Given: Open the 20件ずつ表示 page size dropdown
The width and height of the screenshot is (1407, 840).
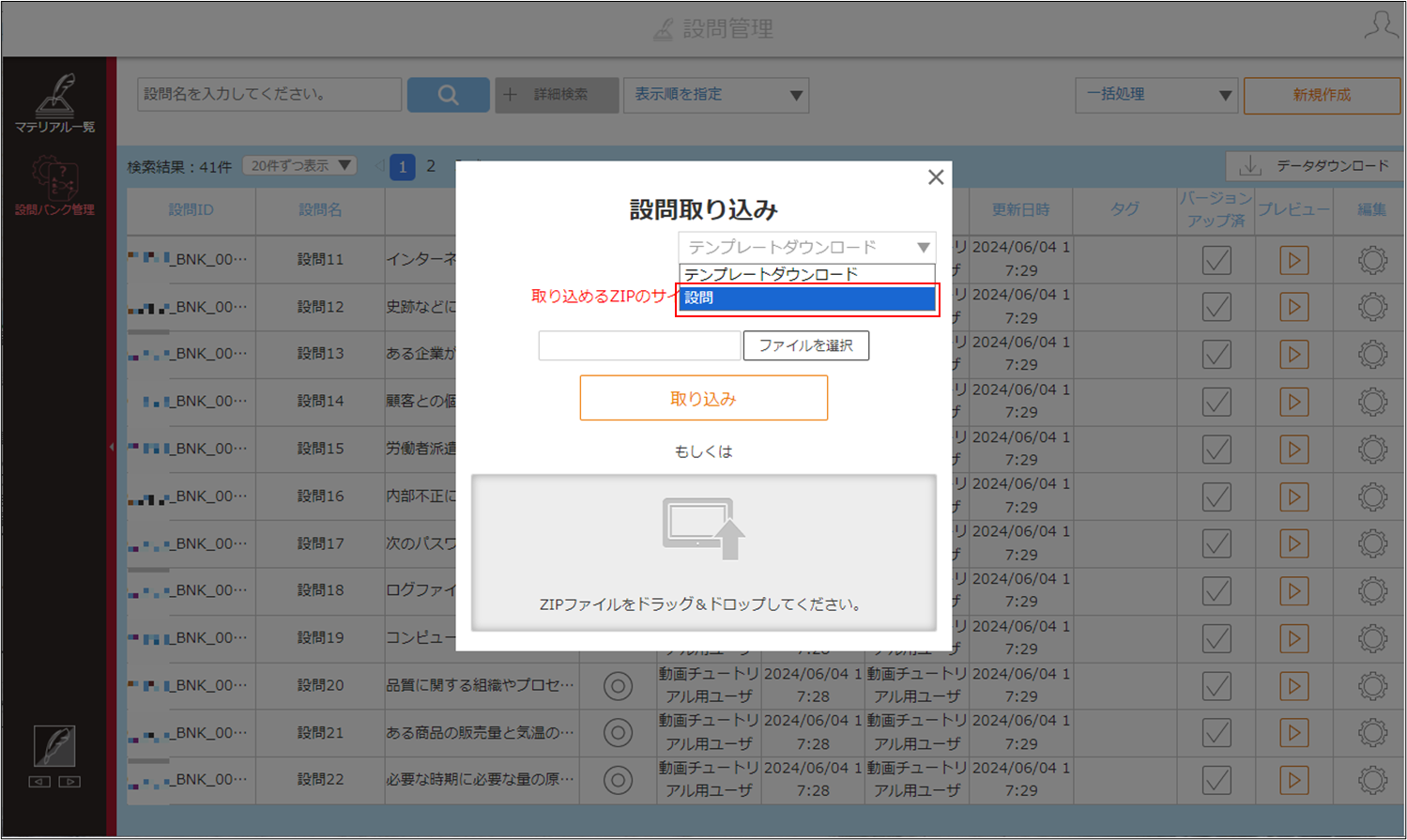Looking at the screenshot, I should pyautogui.click(x=299, y=165).
